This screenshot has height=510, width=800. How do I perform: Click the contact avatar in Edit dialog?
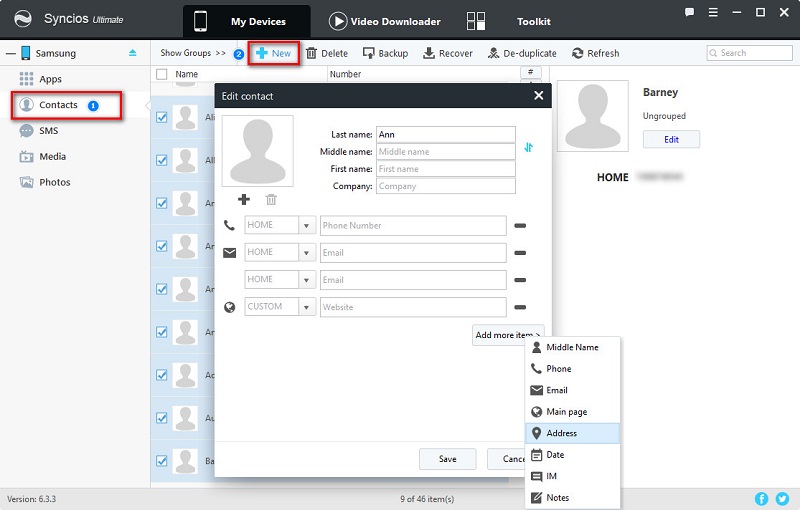point(258,151)
